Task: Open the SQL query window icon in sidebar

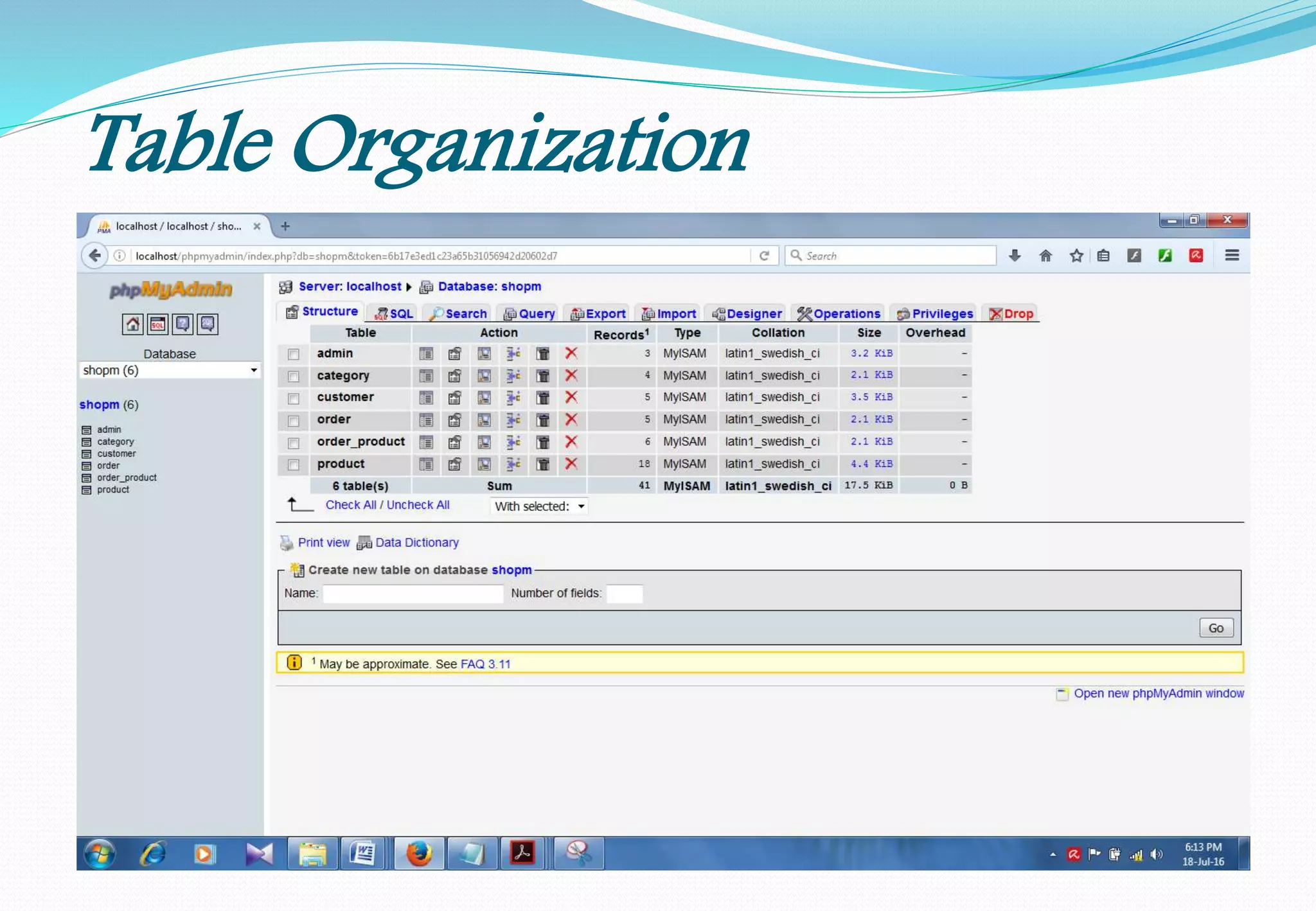Action: pos(157,324)
